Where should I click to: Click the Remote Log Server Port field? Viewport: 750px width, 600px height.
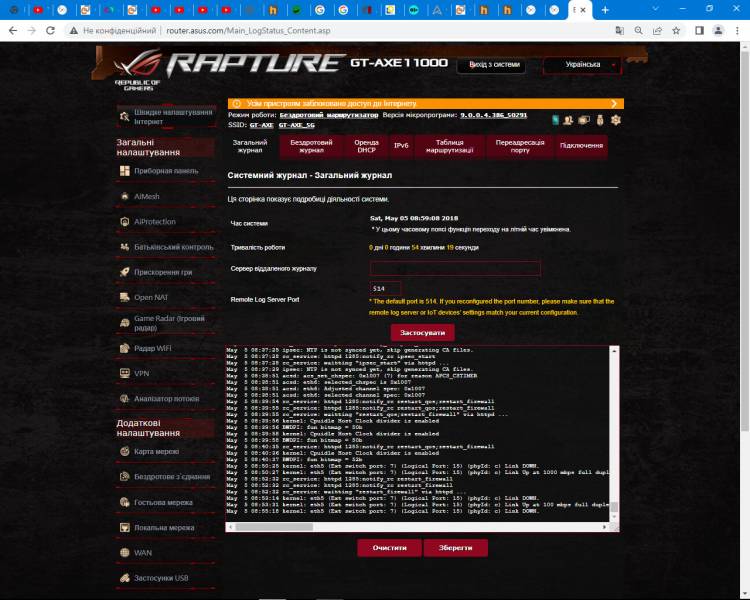tap(385, 289)
